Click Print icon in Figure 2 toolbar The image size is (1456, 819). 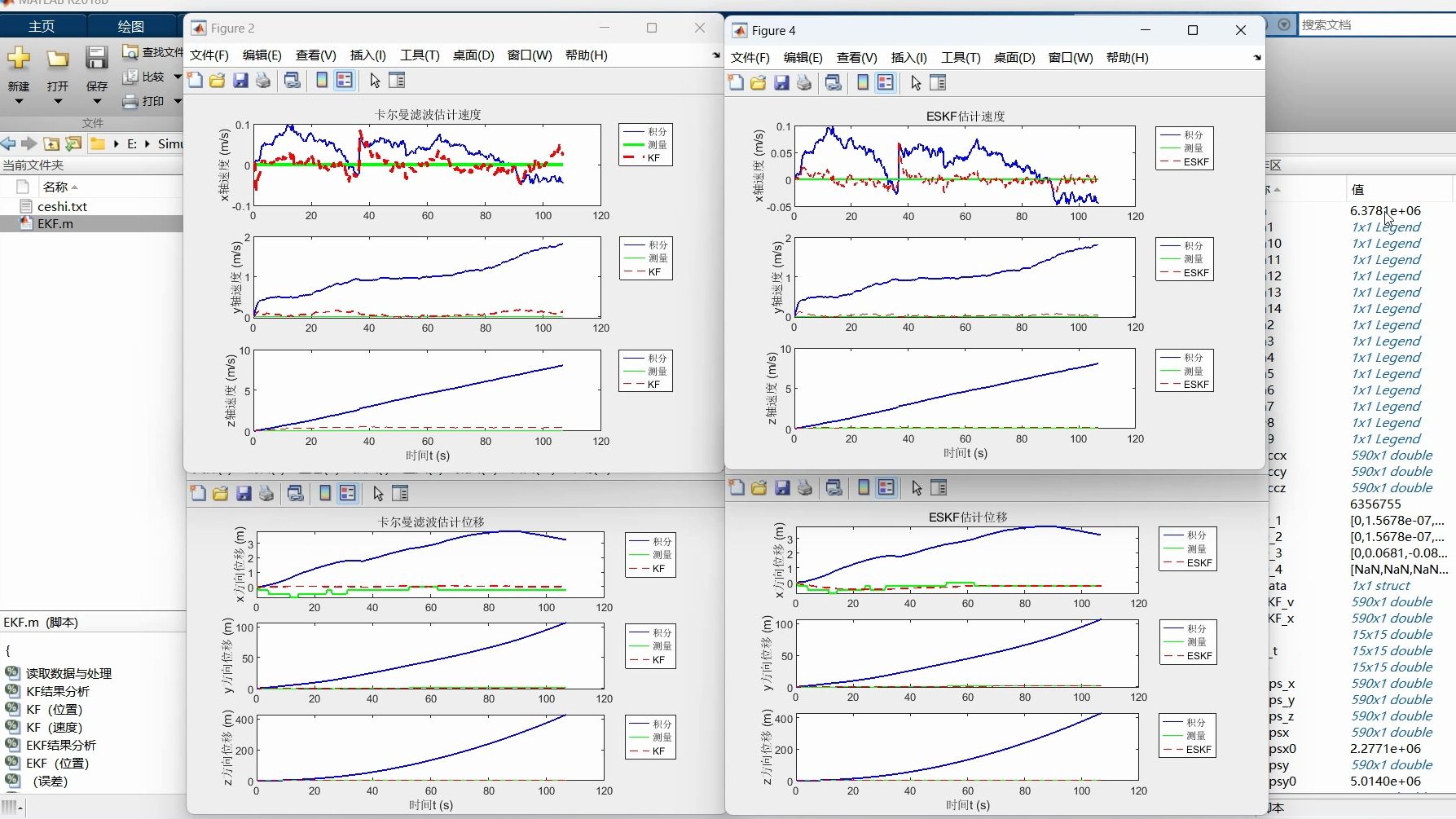pyautogui.click(x=262, y=80)
